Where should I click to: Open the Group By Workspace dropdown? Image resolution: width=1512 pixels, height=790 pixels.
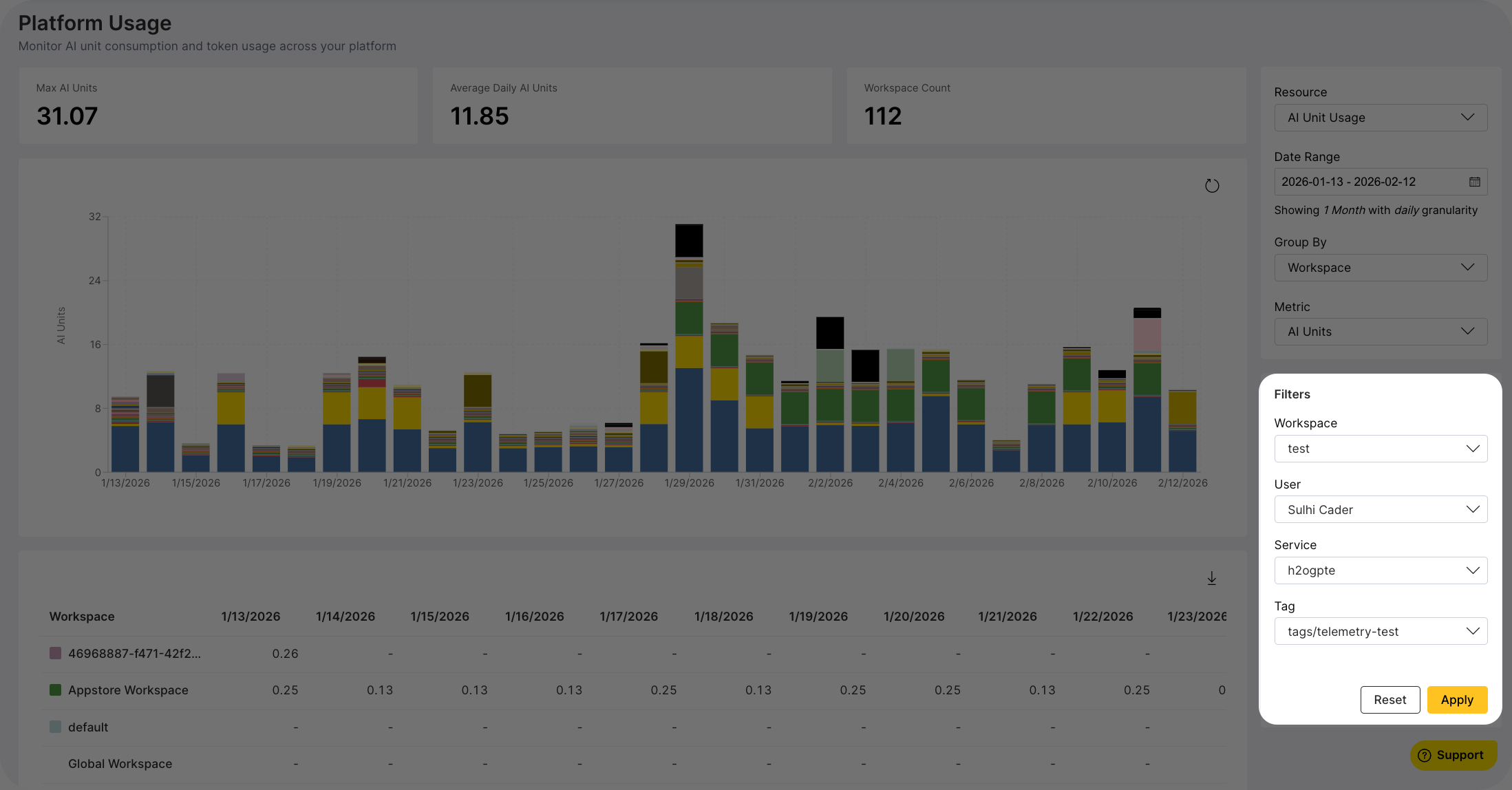coord(1381,268)
